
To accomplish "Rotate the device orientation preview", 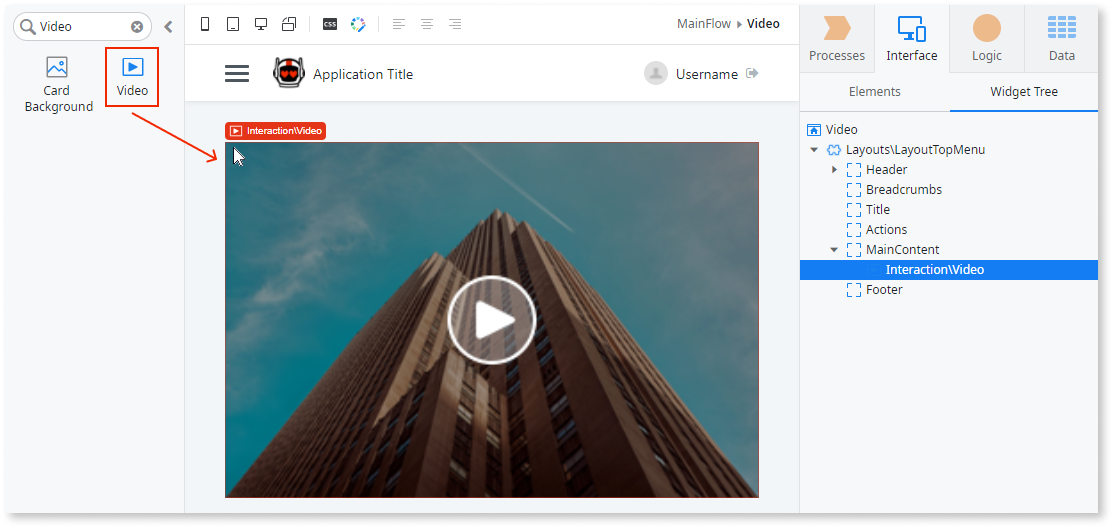I will coord(289,24).
